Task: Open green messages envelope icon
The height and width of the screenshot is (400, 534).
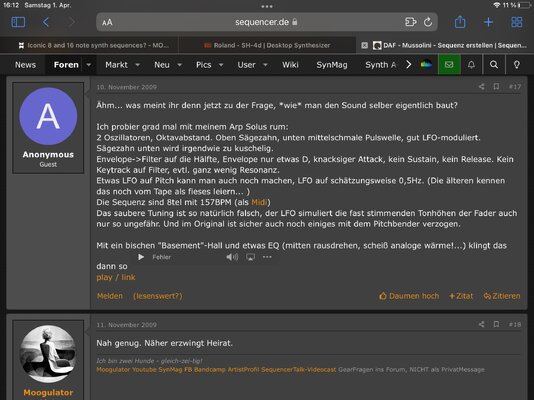Action: [x=449, y=65]
